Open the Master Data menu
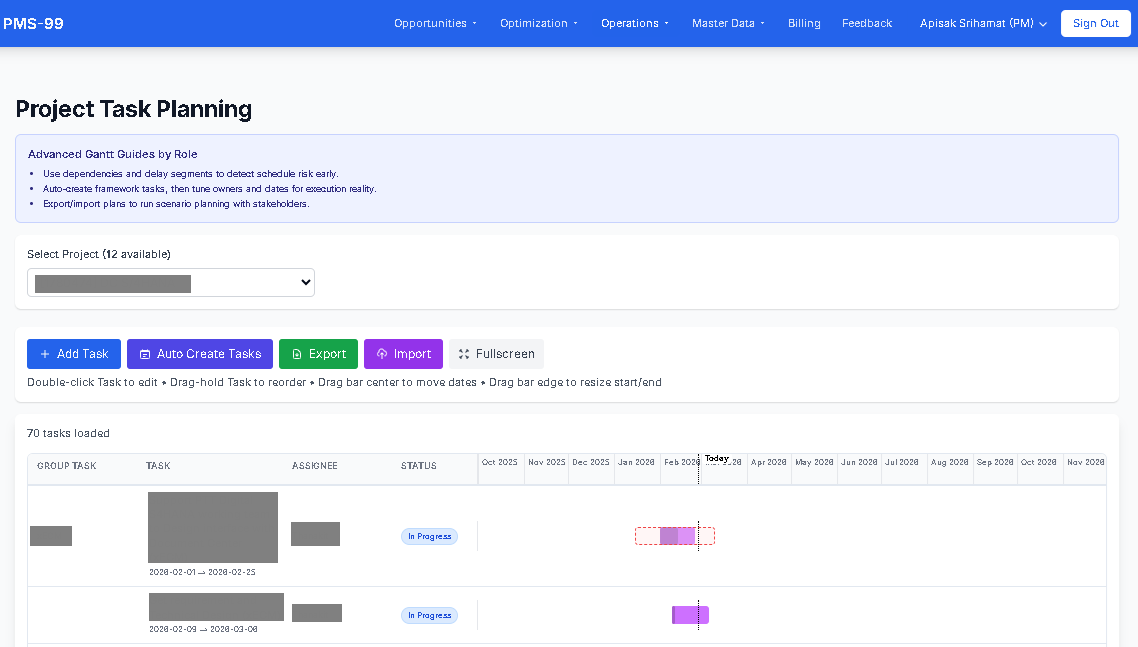The image size is (1138, 647). pyautogui.click(x=728, y=23)
